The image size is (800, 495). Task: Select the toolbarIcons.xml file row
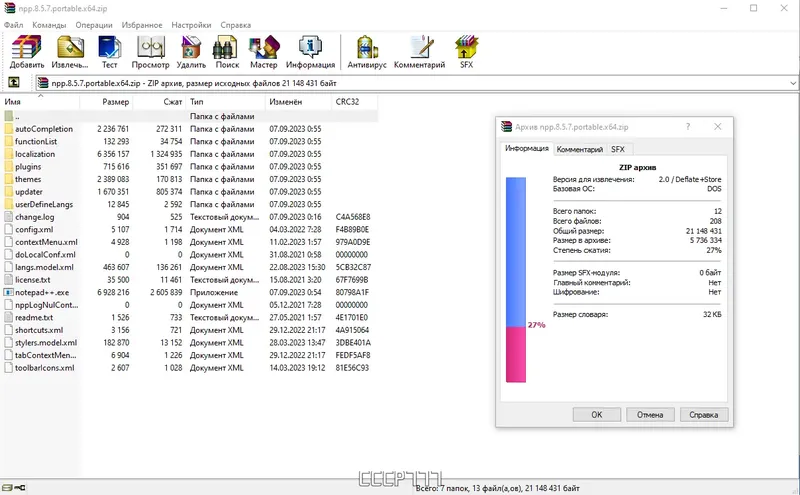tap(190, 368)
